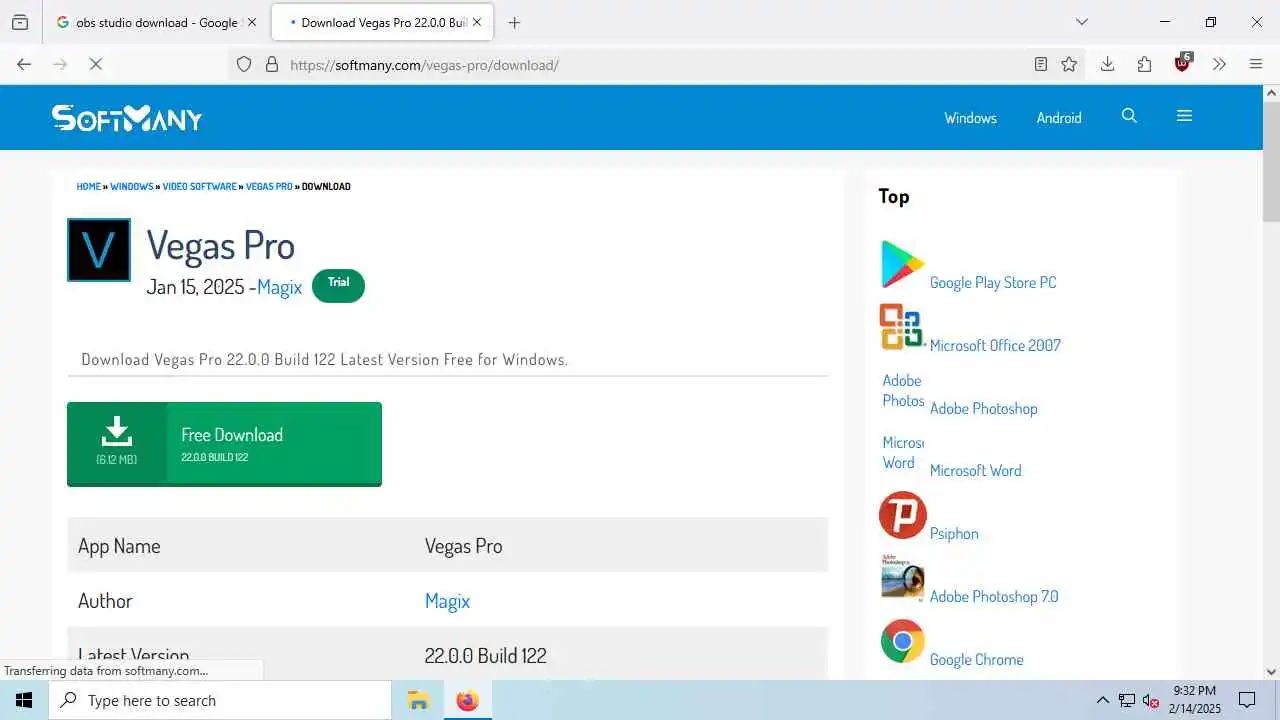This screenshot has height=720, width=1280.
Task: Go to VIDEO SOFTWARE breadcrumb link
Action: 200,186
